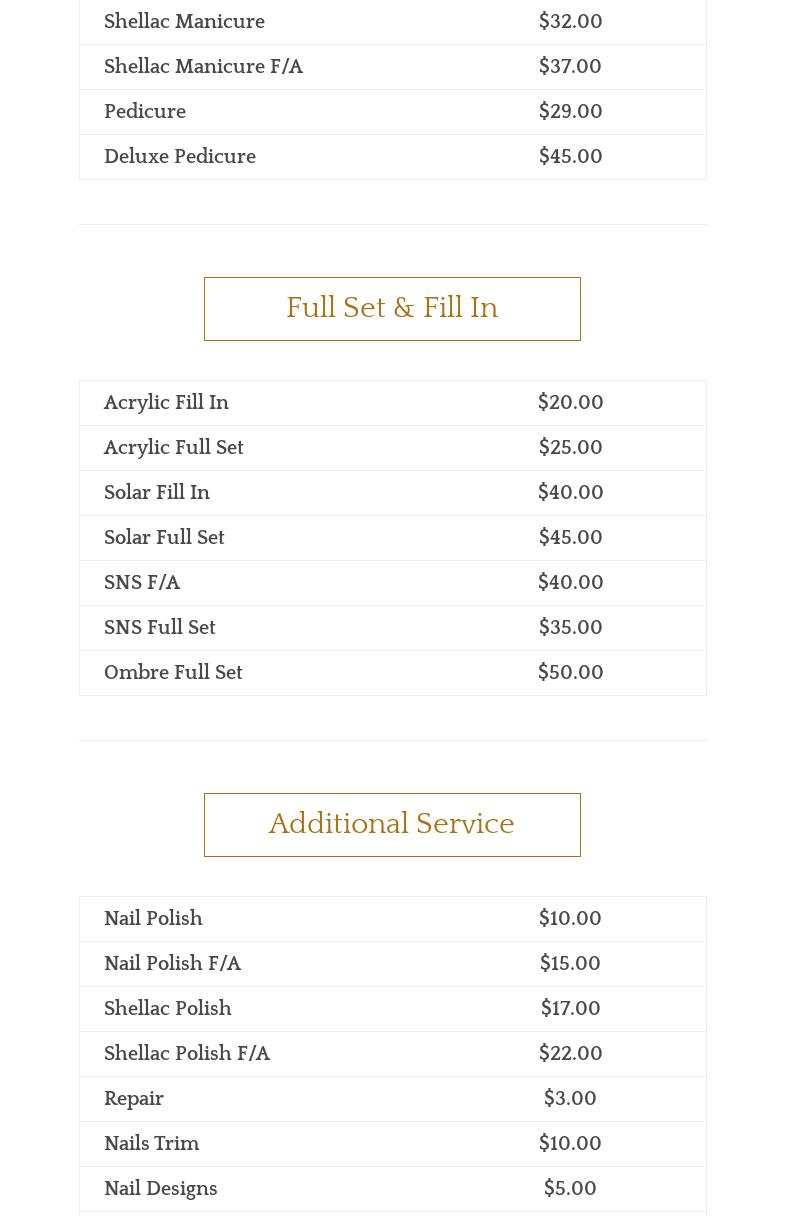Click the Solar Full Set service name
Screen dimensions: 785x1216
tap(164, 538)
